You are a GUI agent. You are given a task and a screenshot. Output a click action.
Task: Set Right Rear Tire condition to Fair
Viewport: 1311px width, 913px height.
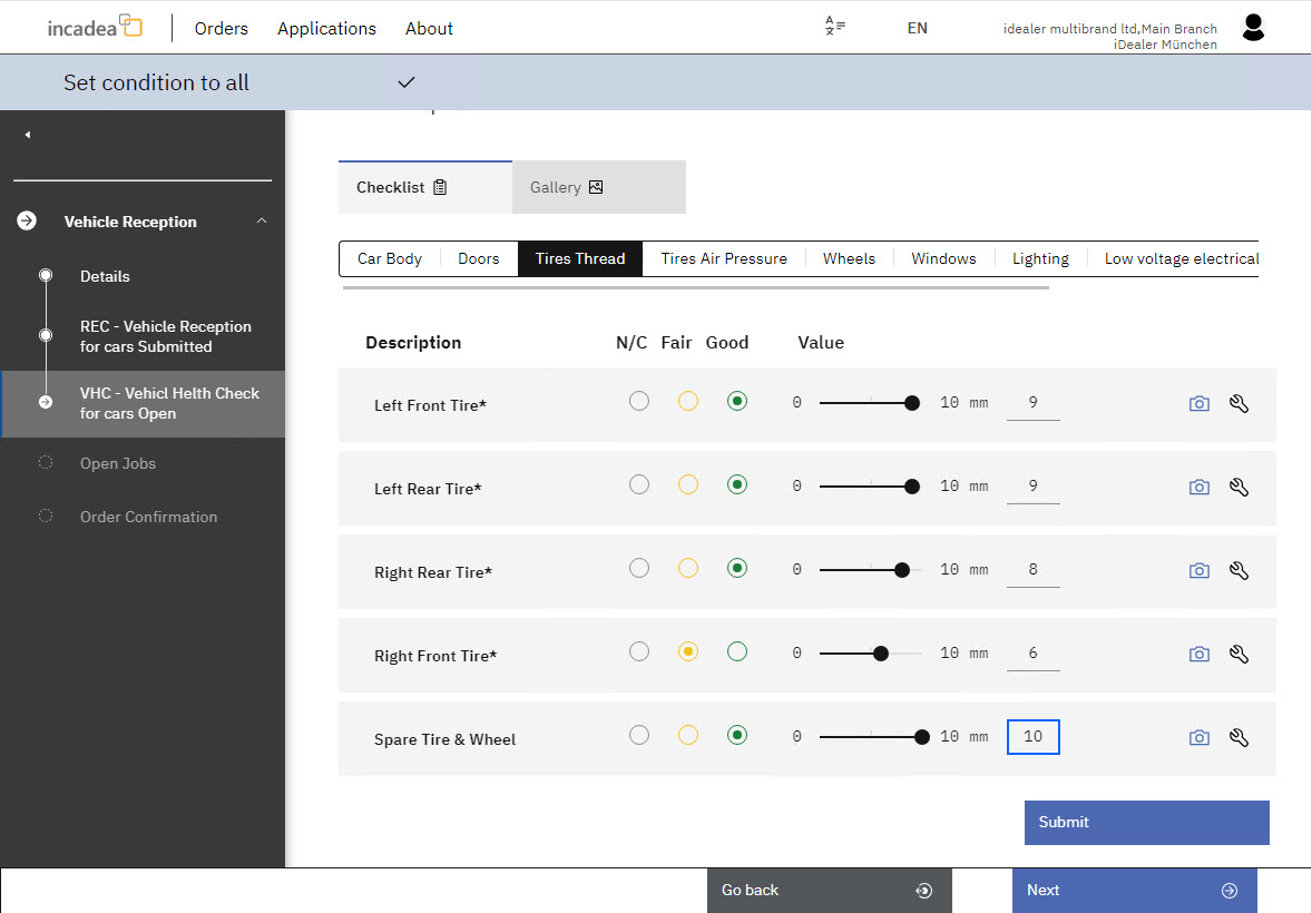[687, 567]
